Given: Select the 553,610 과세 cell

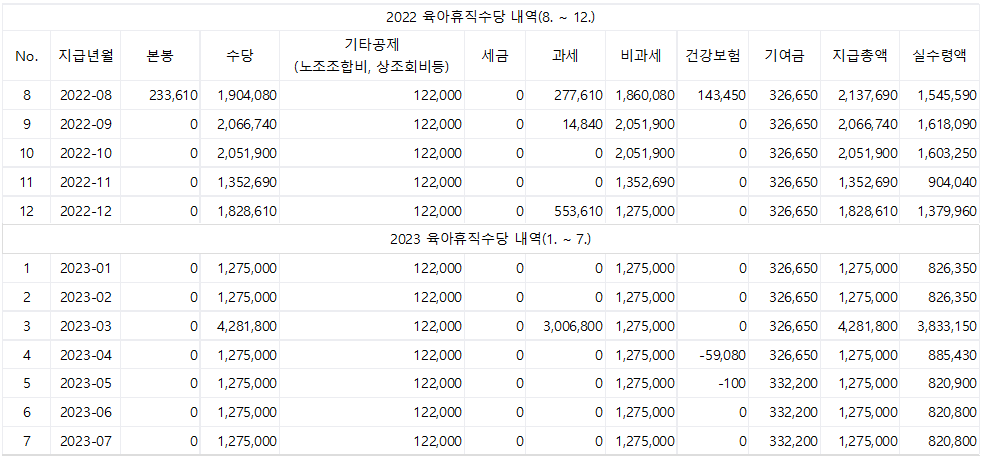Looking at the screenshot, I should 566,211.
